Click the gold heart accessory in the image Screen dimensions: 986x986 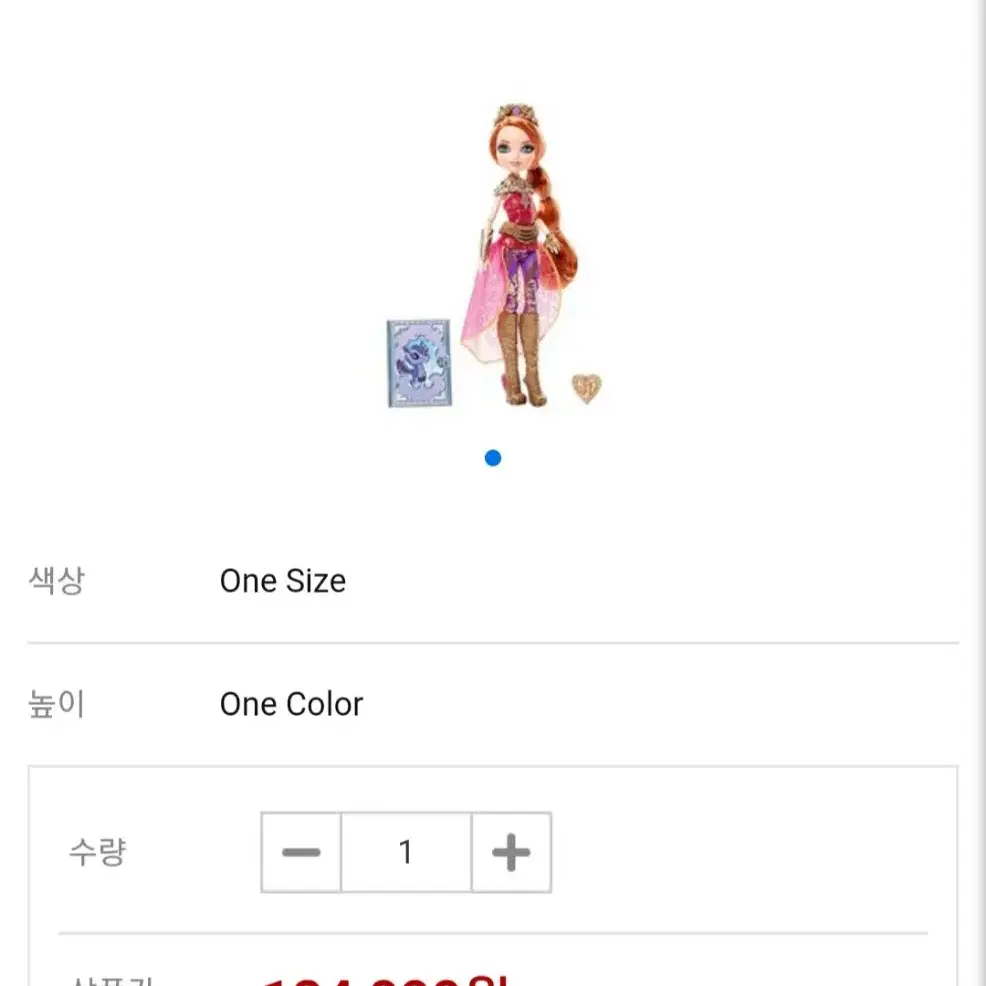[x=586, y=388]
